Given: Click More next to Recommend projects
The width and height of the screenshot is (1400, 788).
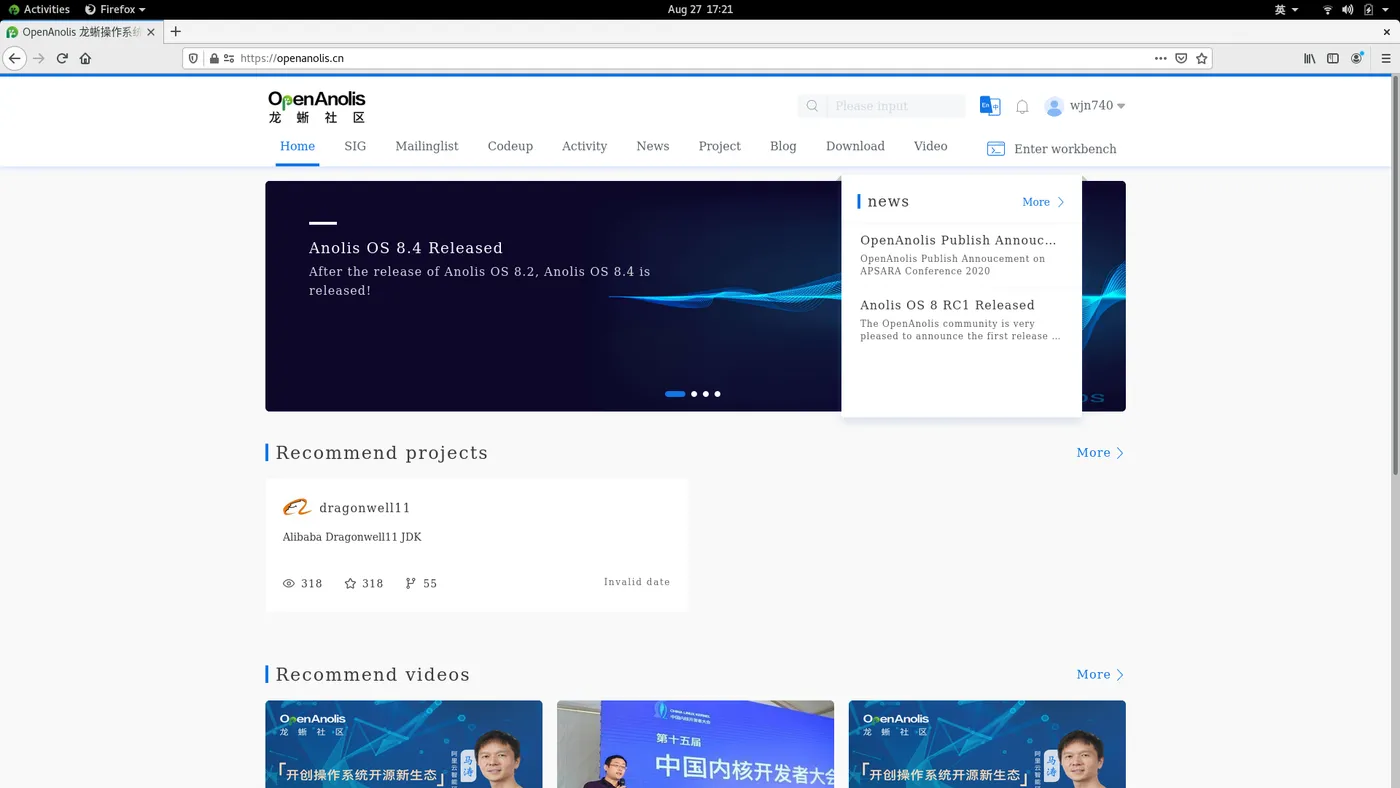Looking at the screenshot, I should click(1100, 453).
